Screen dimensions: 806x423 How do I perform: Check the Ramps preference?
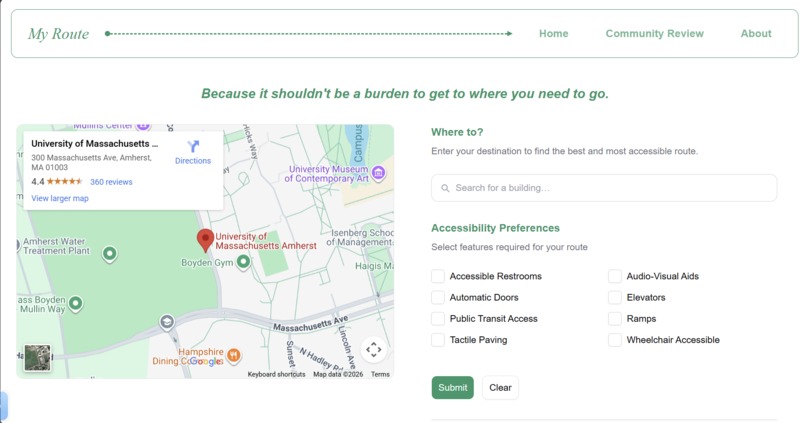point(615,319)
